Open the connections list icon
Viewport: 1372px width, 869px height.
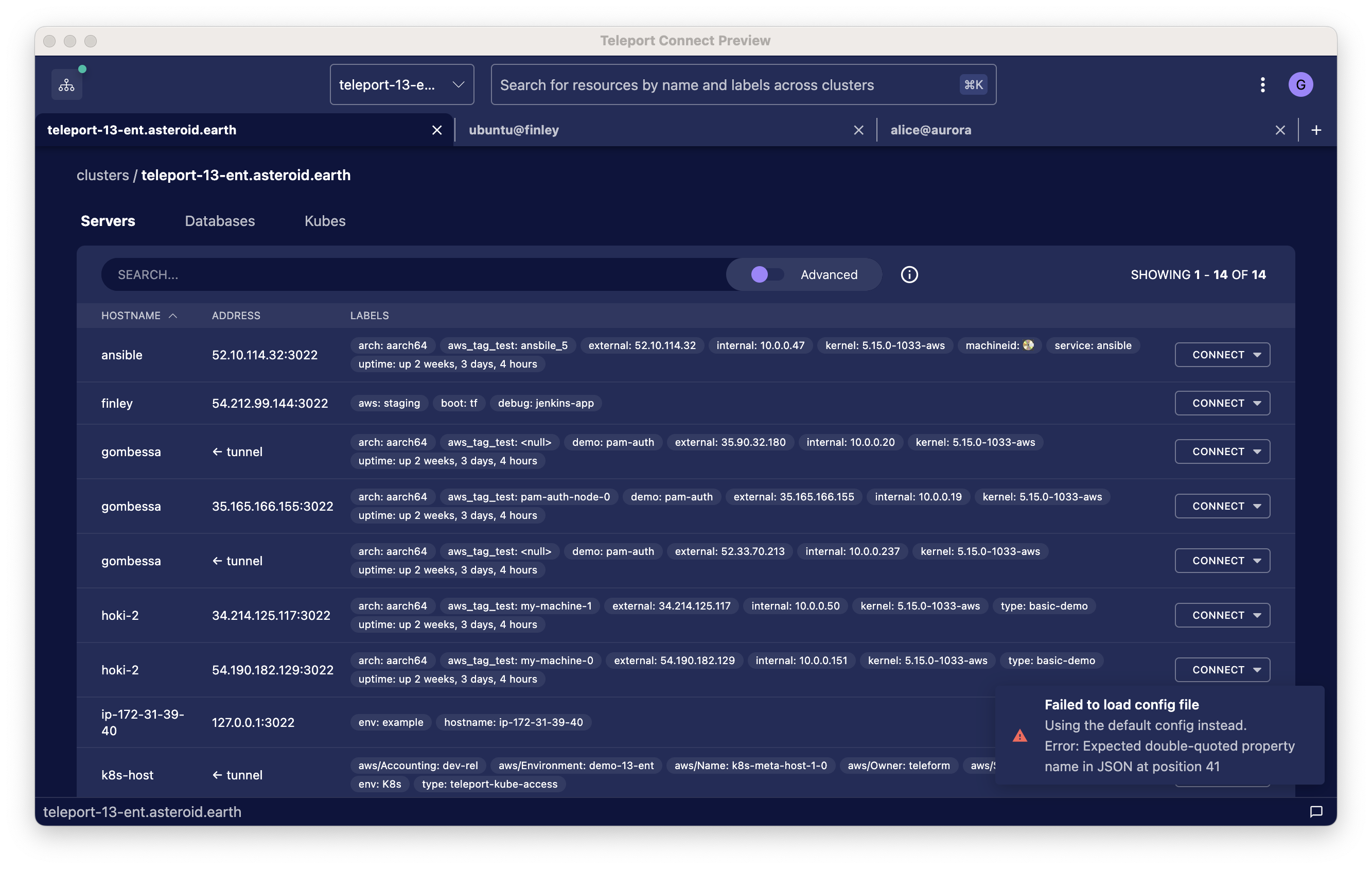(67, 85)
